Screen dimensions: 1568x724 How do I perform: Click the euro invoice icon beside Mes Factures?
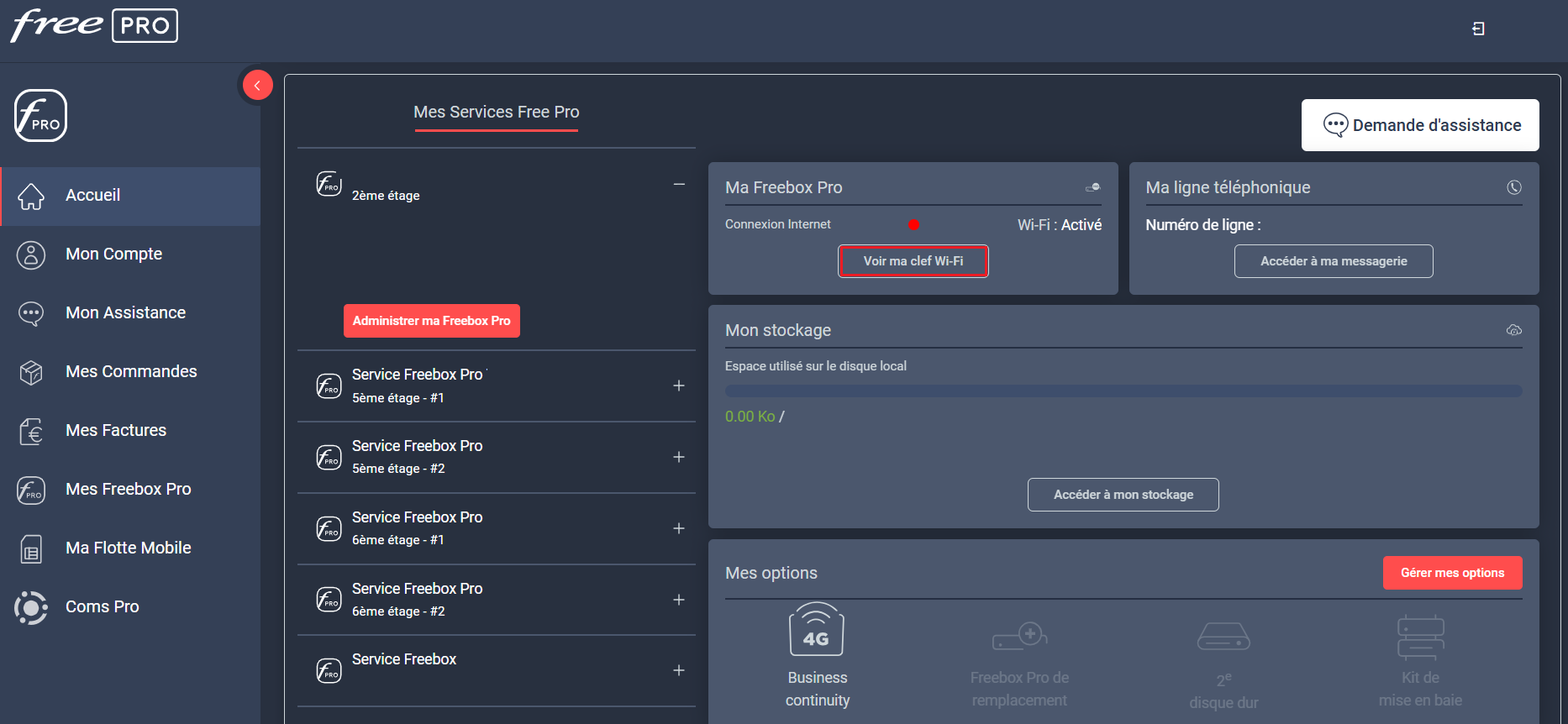(31, 431)
